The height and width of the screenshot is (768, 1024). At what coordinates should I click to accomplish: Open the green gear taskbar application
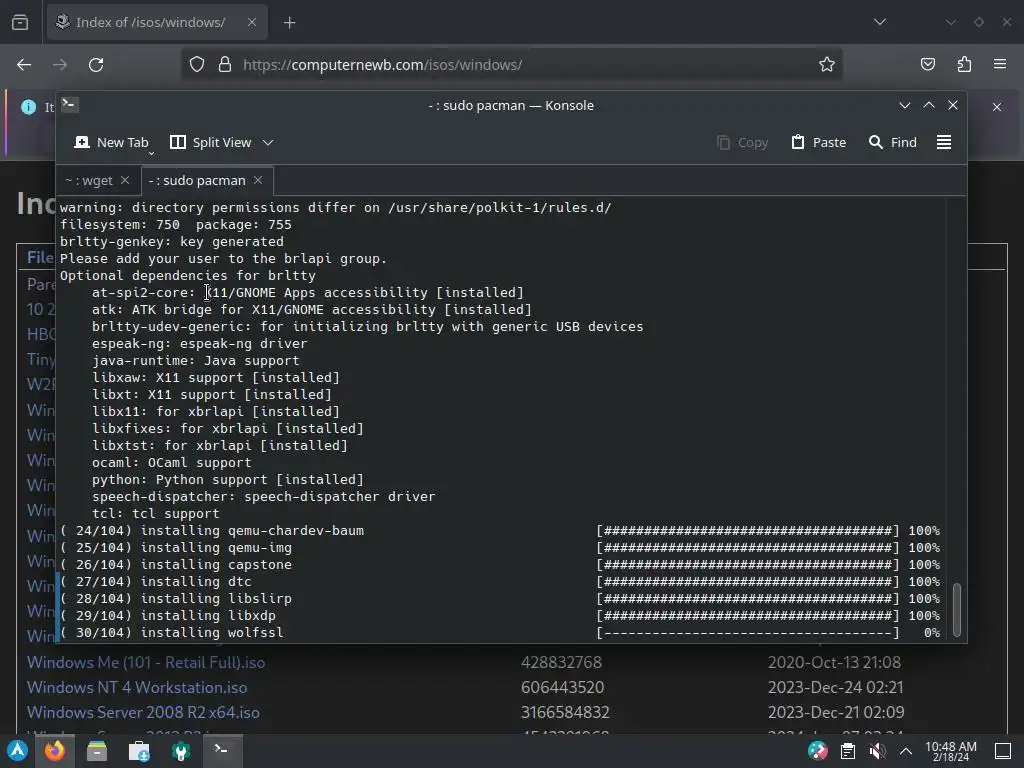pyautogui.click(x=180, y=751)
